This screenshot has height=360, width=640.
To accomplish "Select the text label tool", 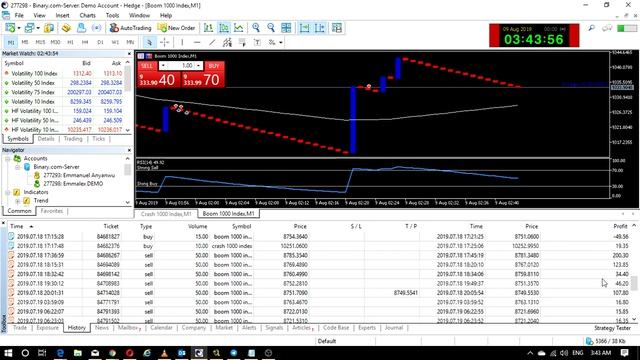I will point(257,42).
